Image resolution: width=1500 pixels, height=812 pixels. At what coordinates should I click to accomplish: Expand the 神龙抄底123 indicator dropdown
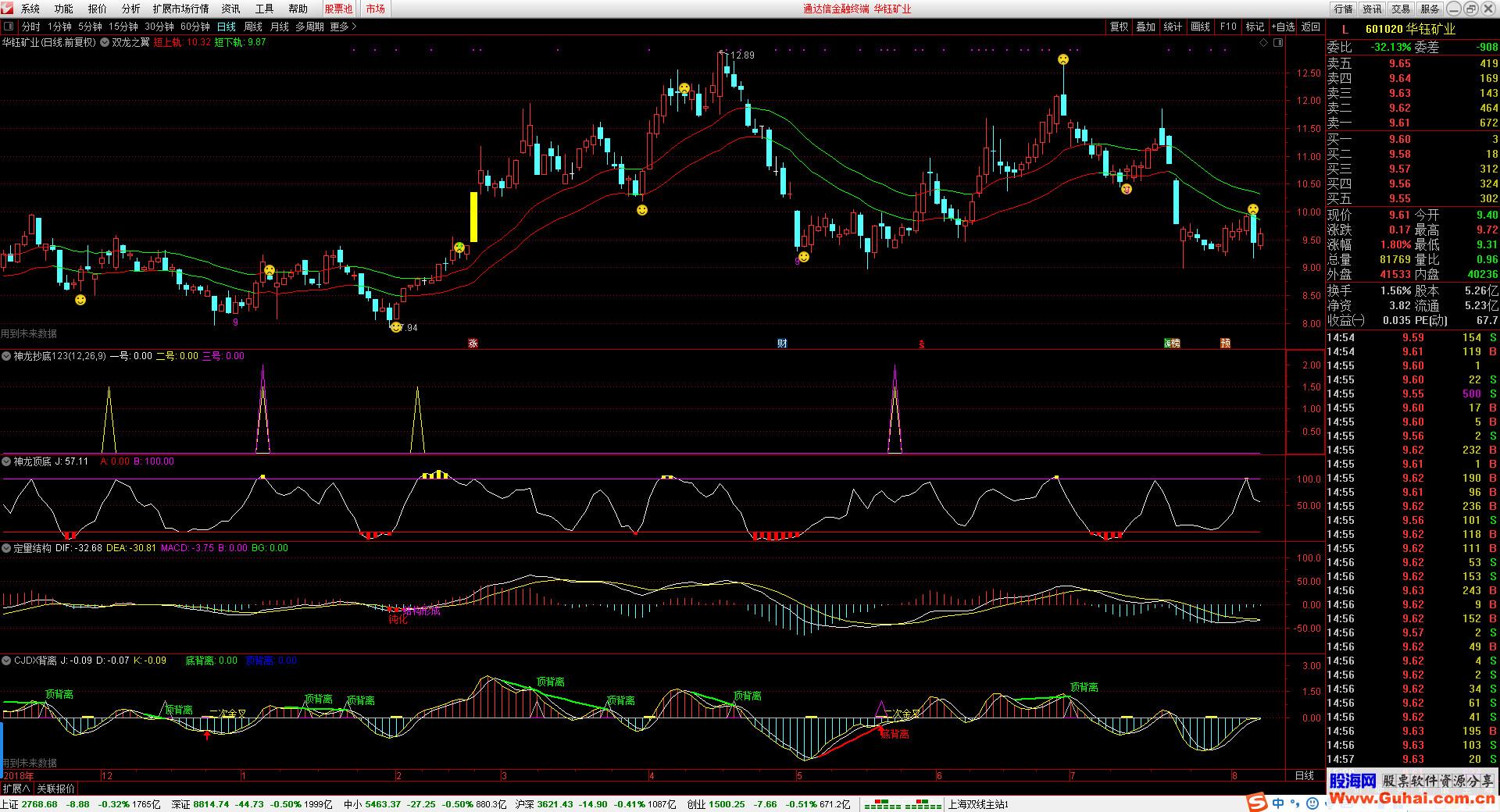(6, 356)
